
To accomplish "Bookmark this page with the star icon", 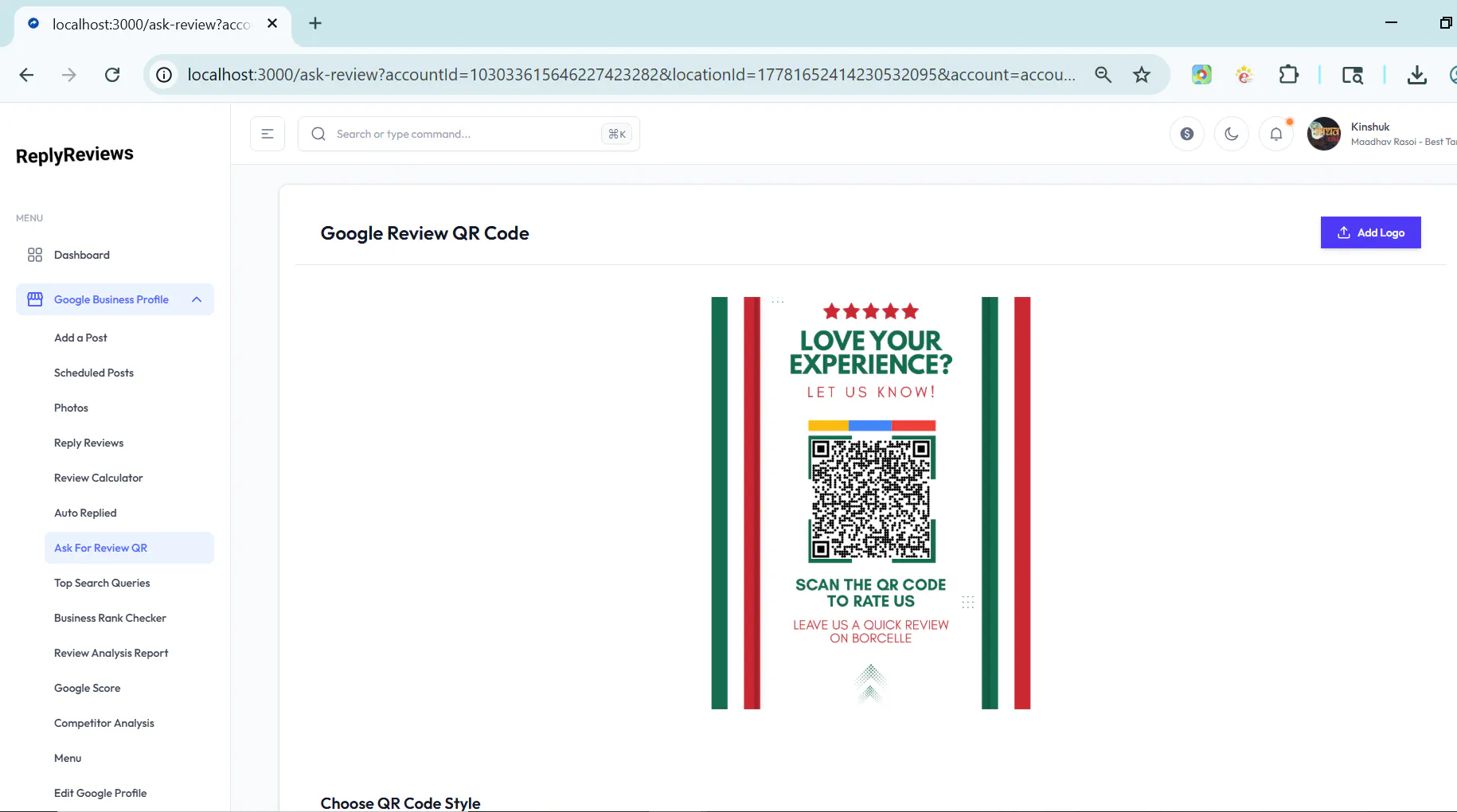I will [1142, 75].
